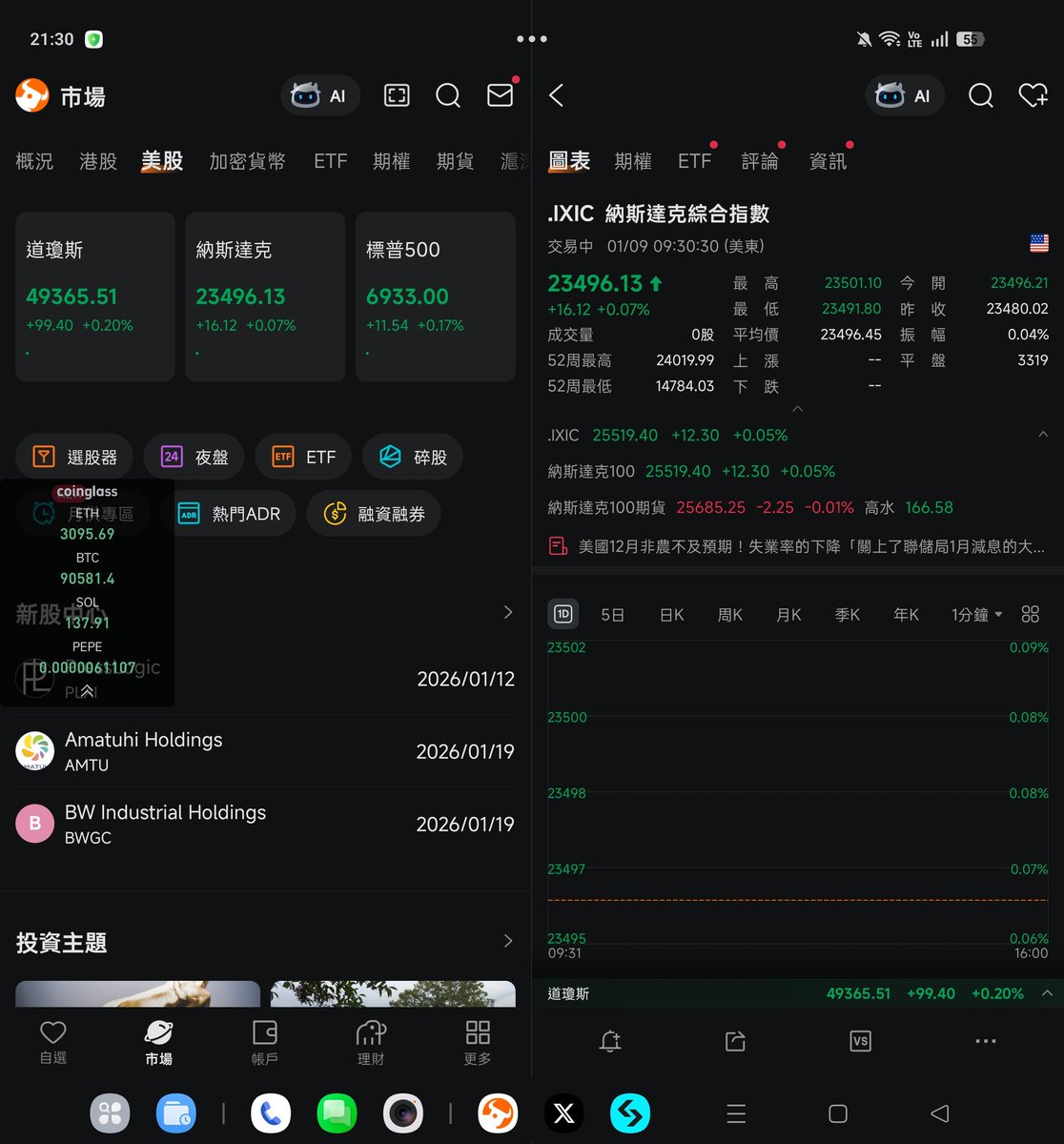Open the VS compare tool
This screenshot has width=1064, height=1144.
click(860, 1041)
